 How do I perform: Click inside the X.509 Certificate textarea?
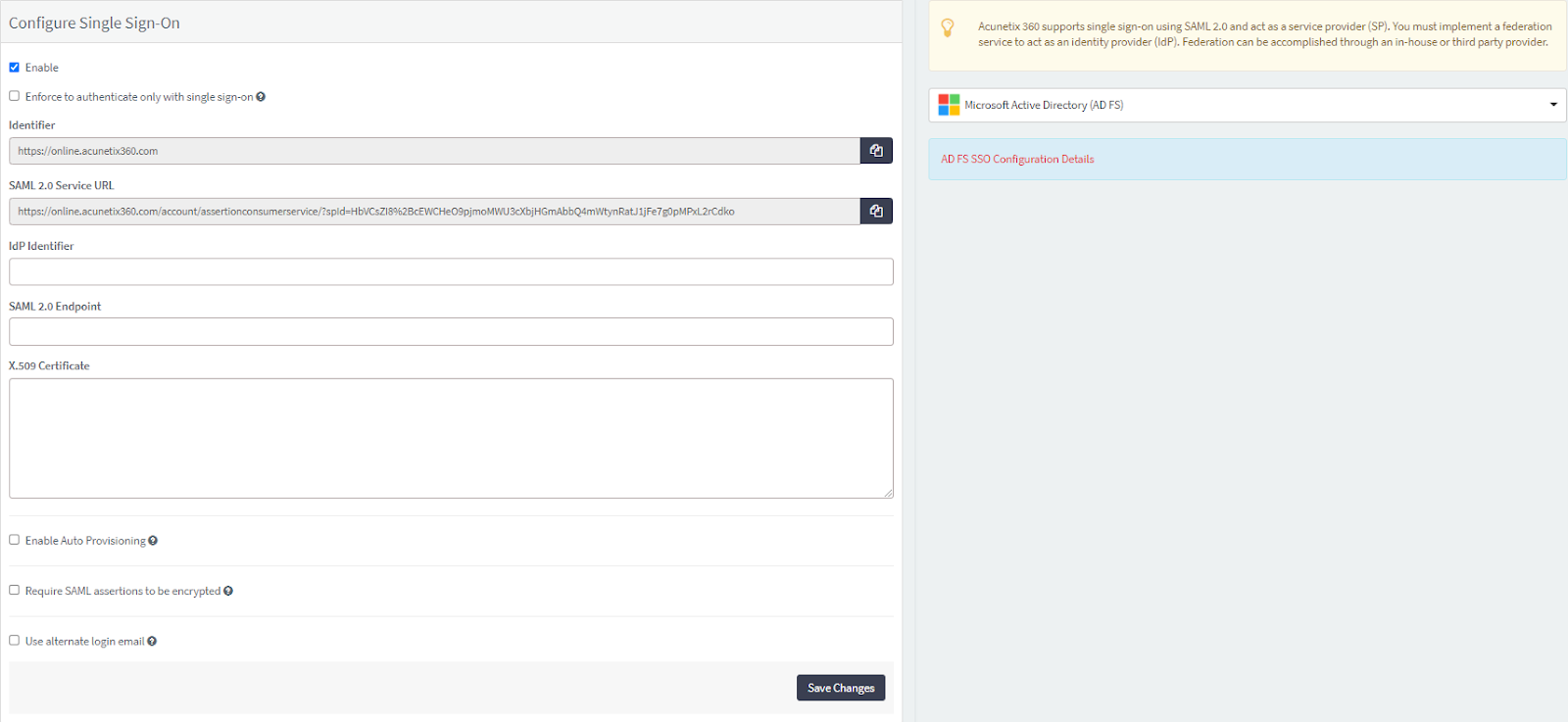tap(451, 438)
